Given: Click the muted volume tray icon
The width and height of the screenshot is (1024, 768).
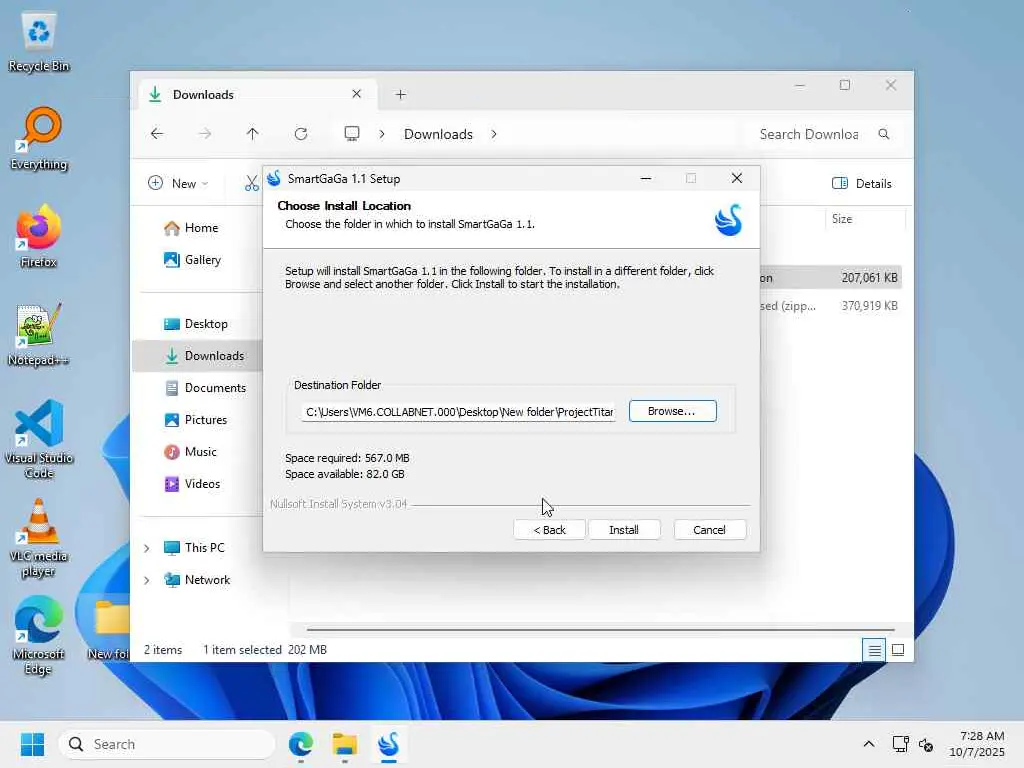Looking at the screenshot, I should (926, 744).
